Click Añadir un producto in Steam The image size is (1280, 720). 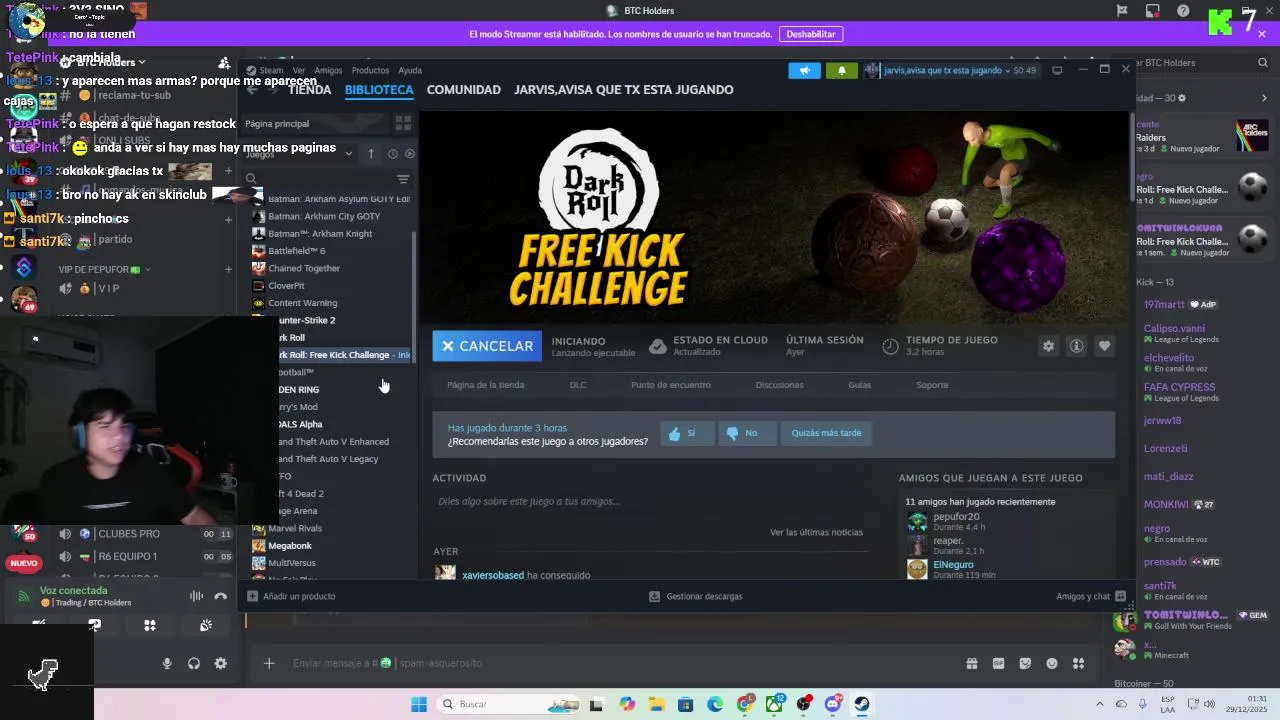[291, 596]
